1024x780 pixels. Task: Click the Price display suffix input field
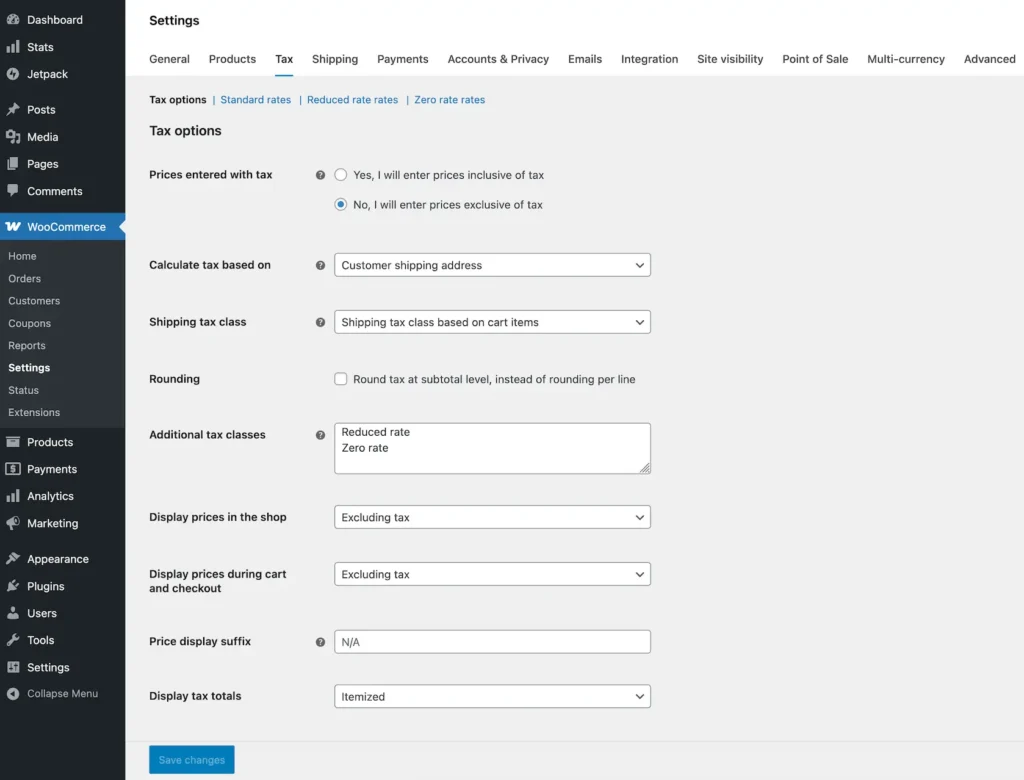tap(492, 641)
